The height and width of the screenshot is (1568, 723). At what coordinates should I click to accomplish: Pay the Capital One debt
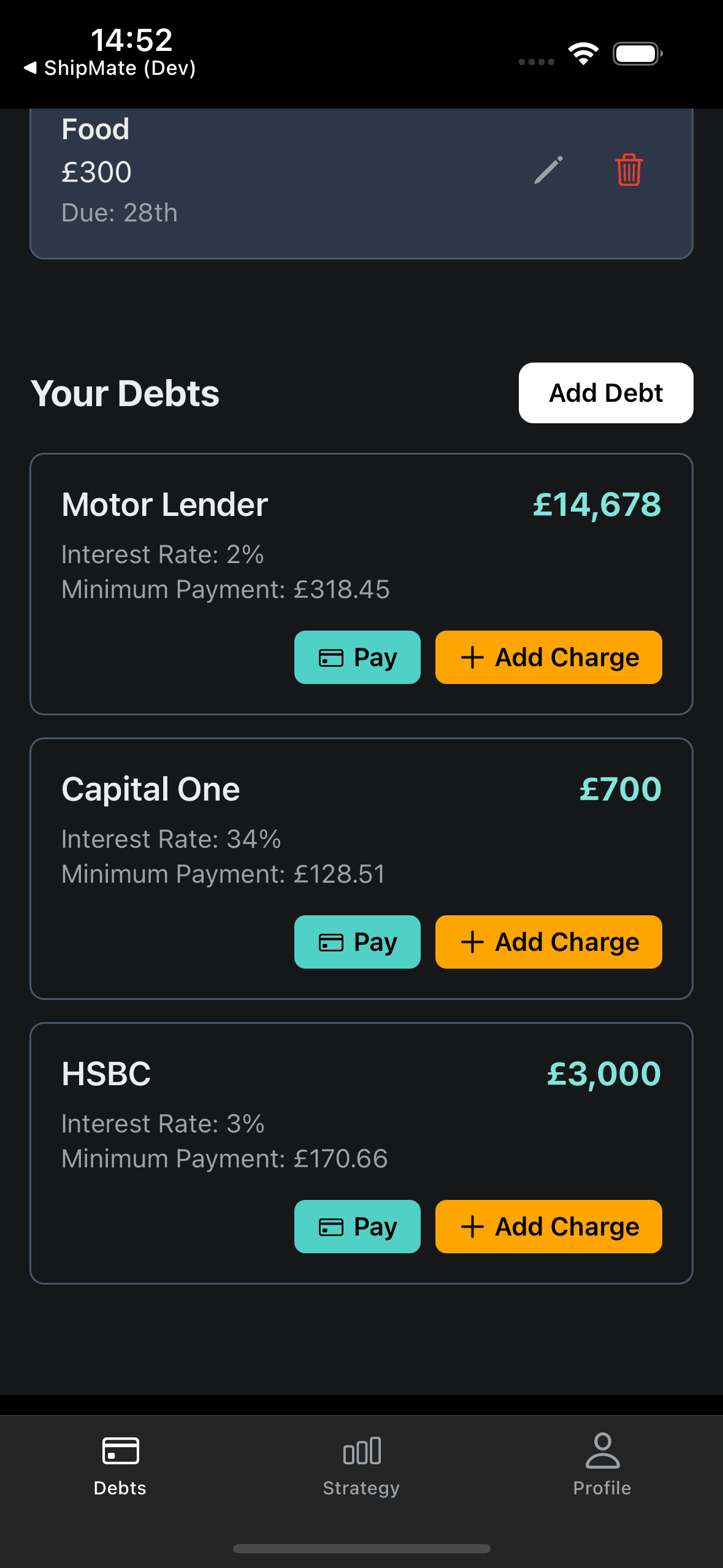358,942
